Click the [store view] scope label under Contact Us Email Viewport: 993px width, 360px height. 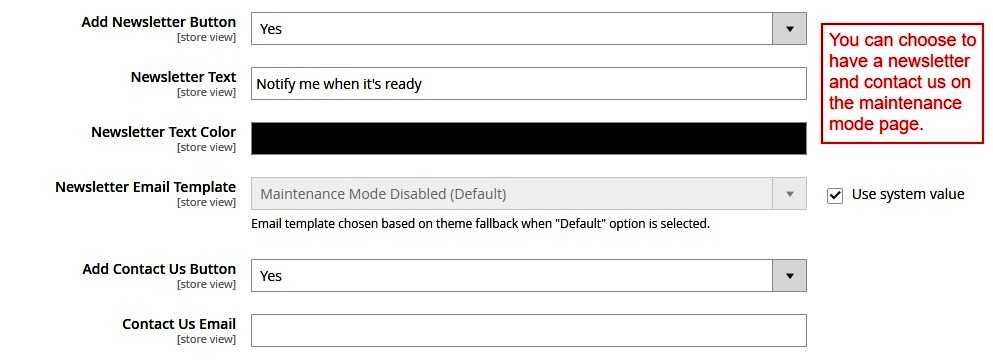click(x=206, y=339)
